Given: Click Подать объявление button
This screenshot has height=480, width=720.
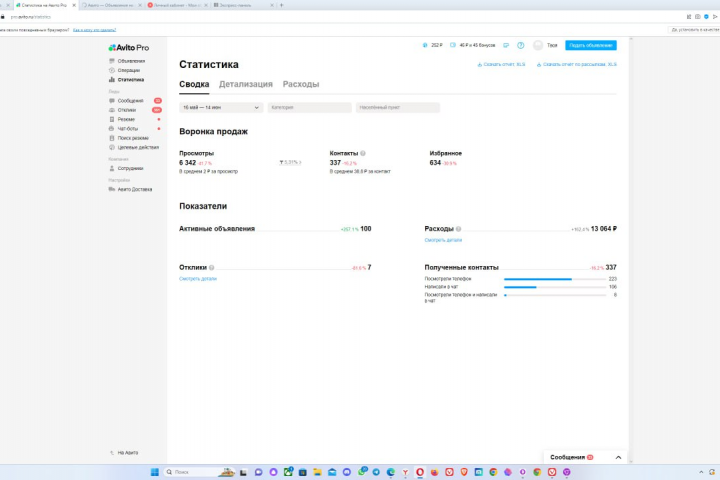Looking at the screenshot, I should pos(591,45).
